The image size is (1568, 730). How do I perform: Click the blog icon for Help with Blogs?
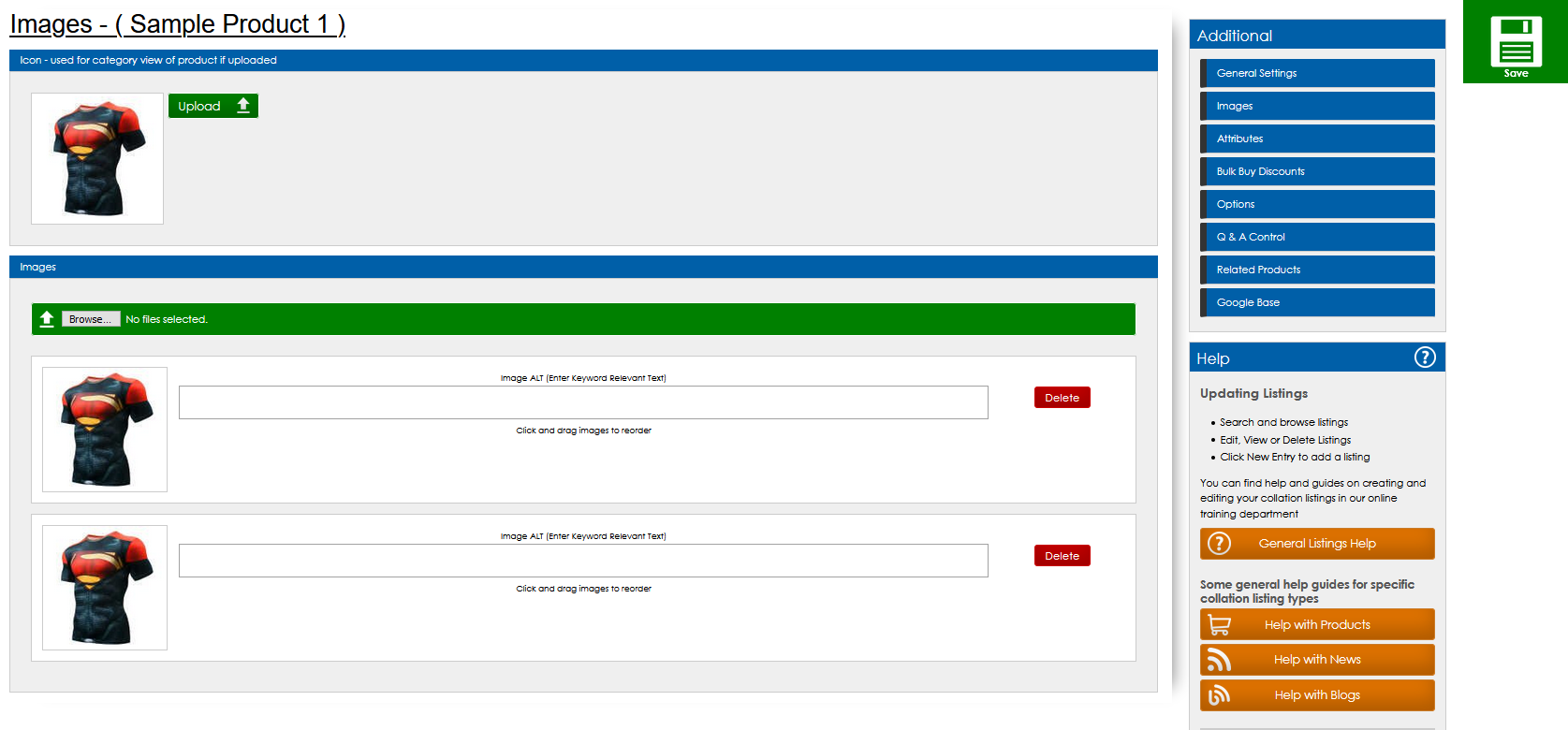tap(1219, 695)
